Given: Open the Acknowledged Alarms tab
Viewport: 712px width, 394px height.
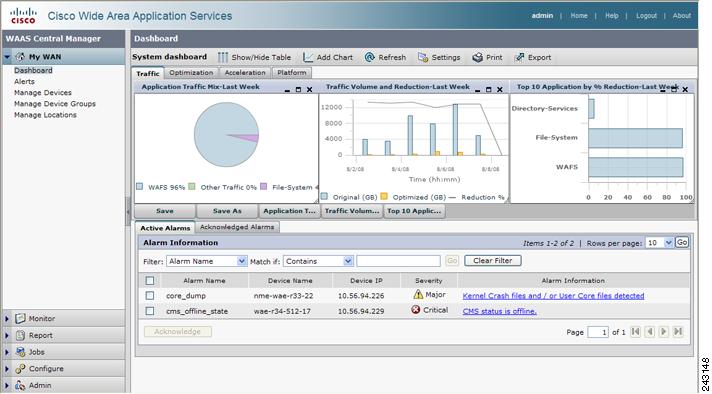Looking at the screenshot, I should pyautogui.click(x=237, y=227).
